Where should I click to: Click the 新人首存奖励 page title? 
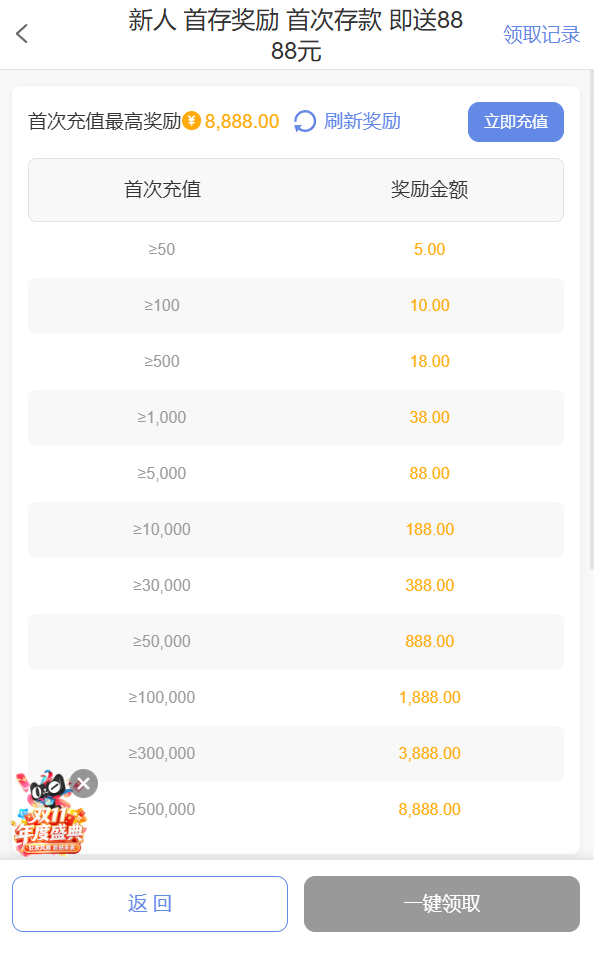pos(297,33)
